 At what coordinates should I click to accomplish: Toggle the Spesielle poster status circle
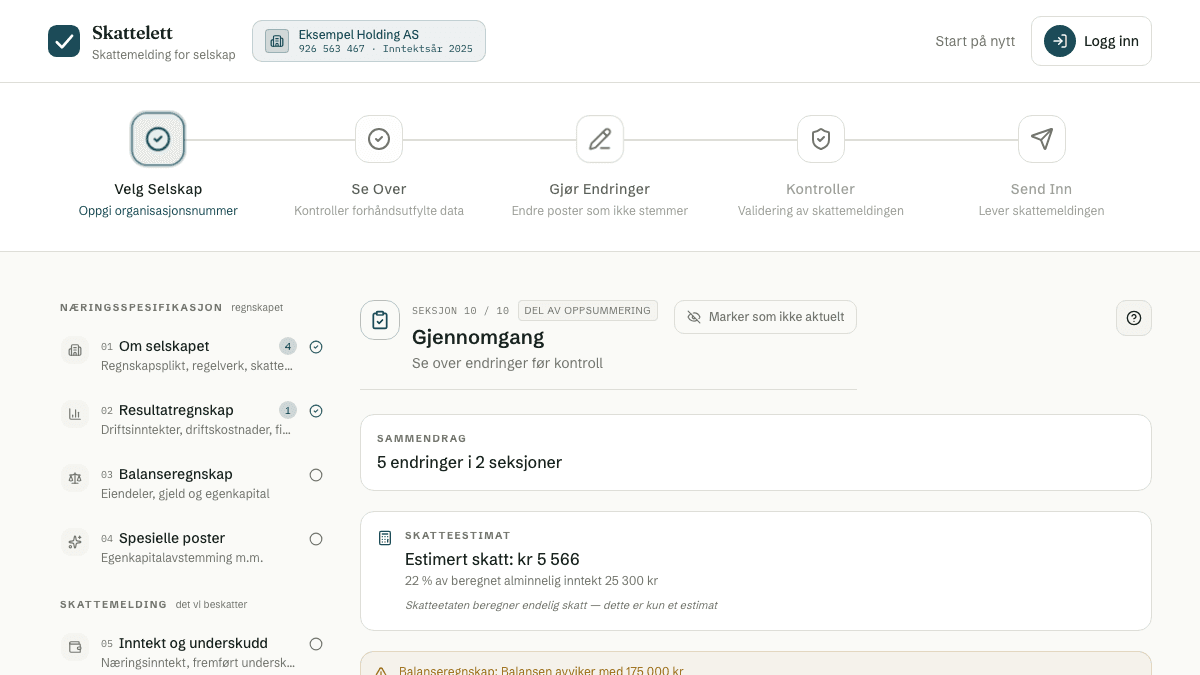pyautogui.click(x=316, y=539)
